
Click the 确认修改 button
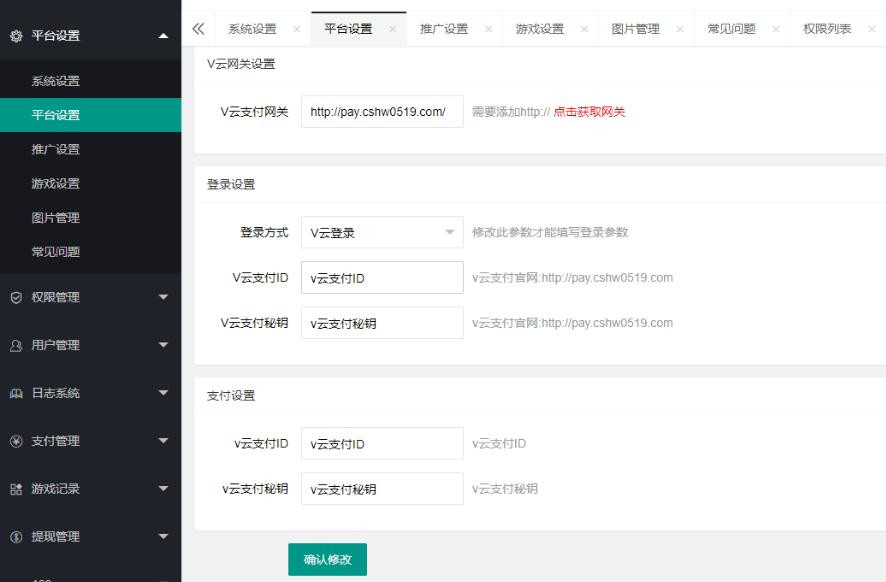tap(327, 560)
